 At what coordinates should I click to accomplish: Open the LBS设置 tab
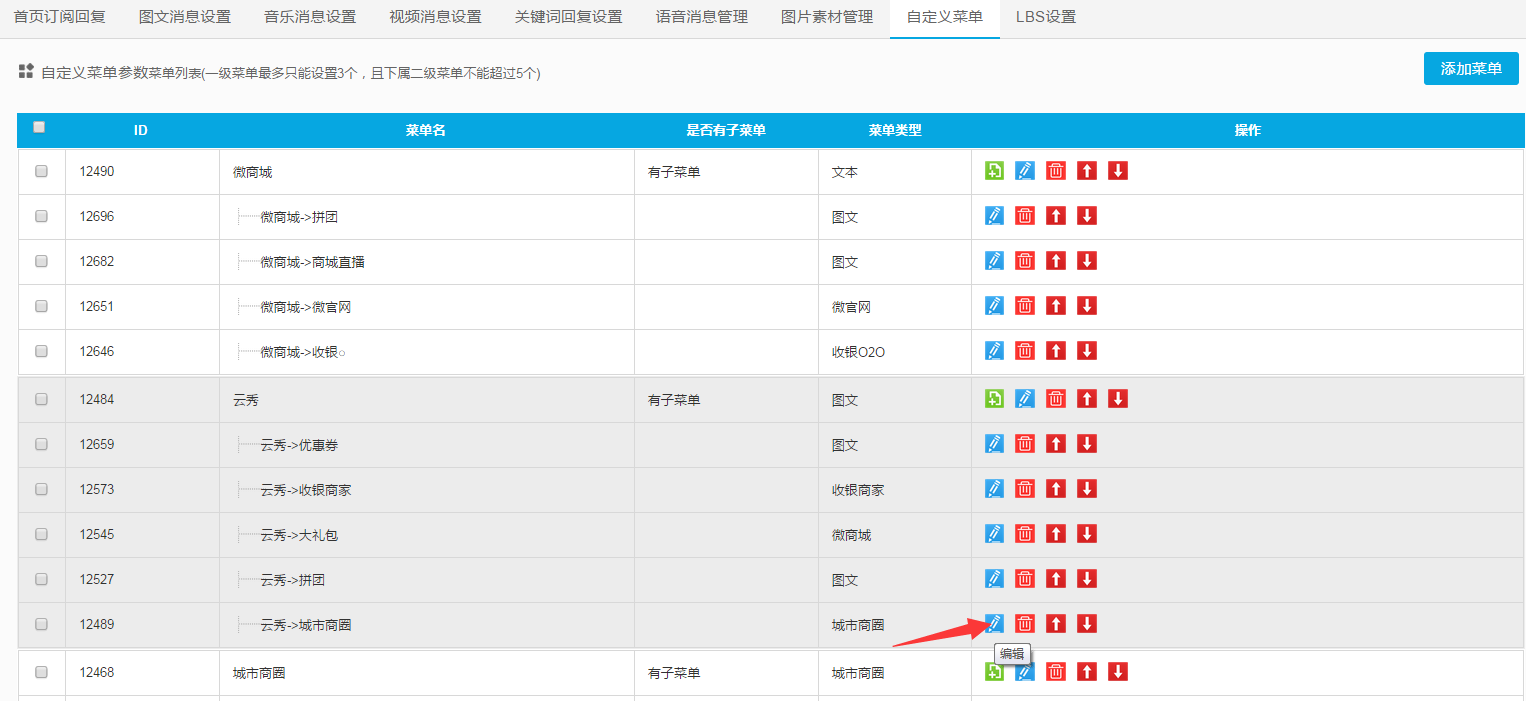[1045, 17]
